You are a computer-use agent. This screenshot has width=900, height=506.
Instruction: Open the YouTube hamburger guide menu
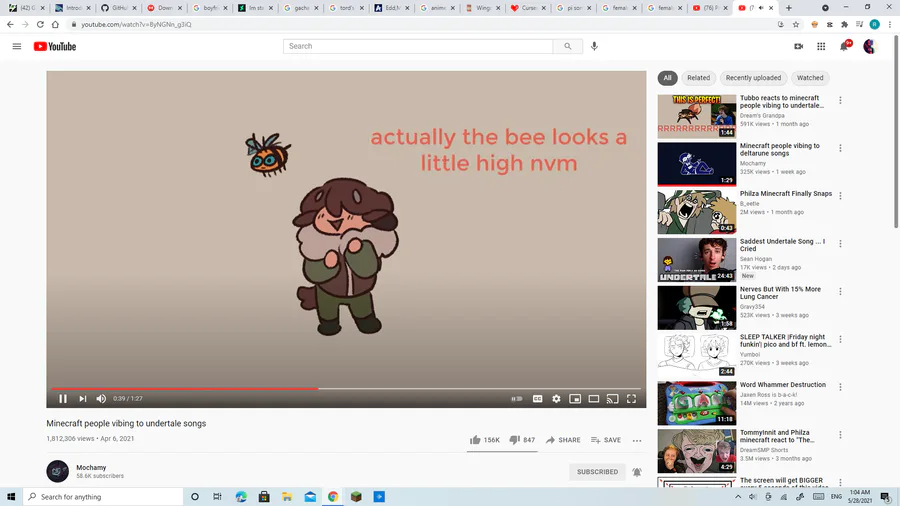pyautogui.click(x=17, y=46)
